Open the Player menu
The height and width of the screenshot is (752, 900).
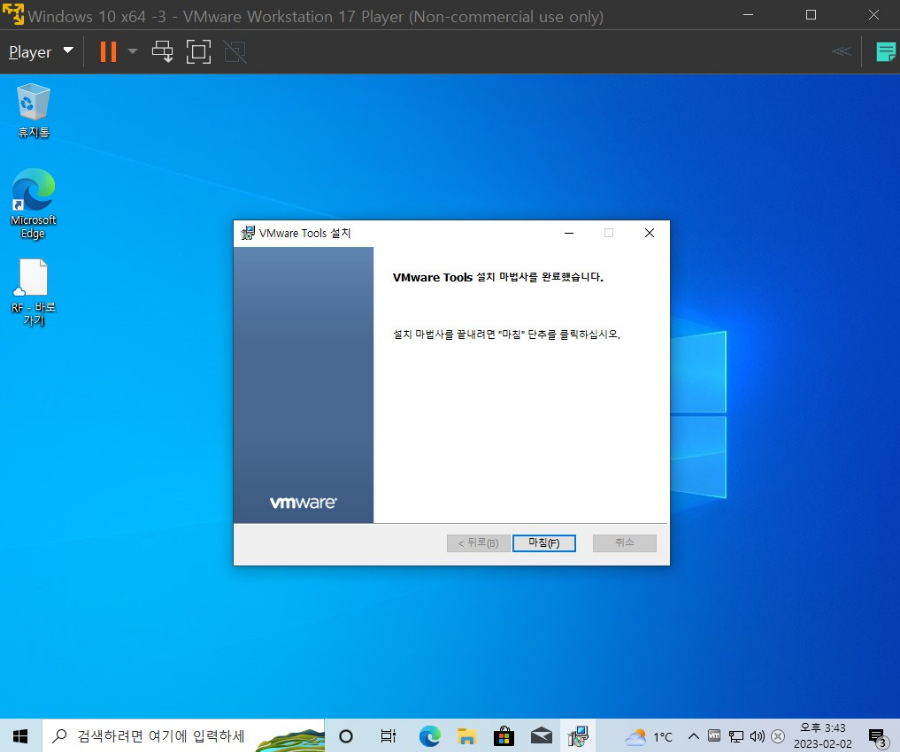[x=41, y=52]
